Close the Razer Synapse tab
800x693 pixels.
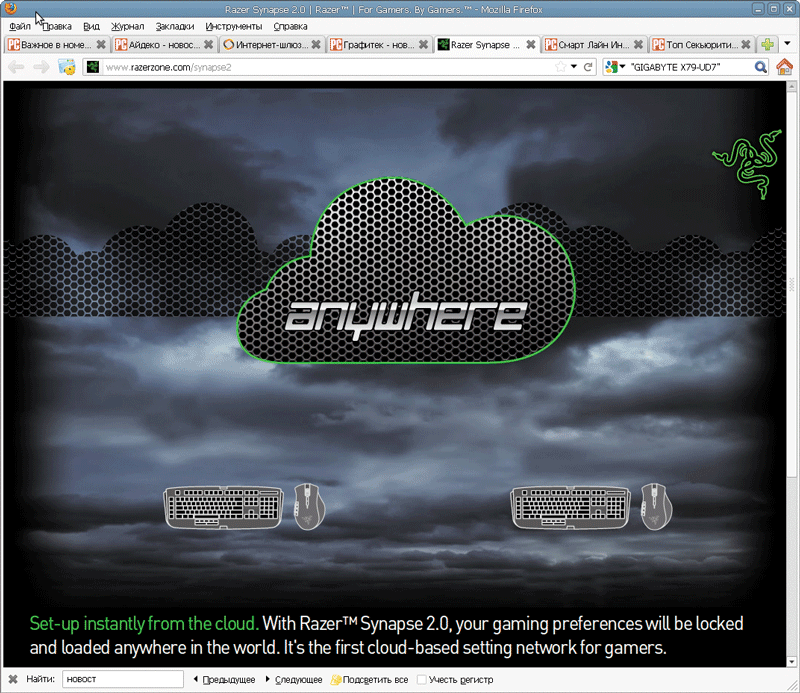(x=531, y=45)
